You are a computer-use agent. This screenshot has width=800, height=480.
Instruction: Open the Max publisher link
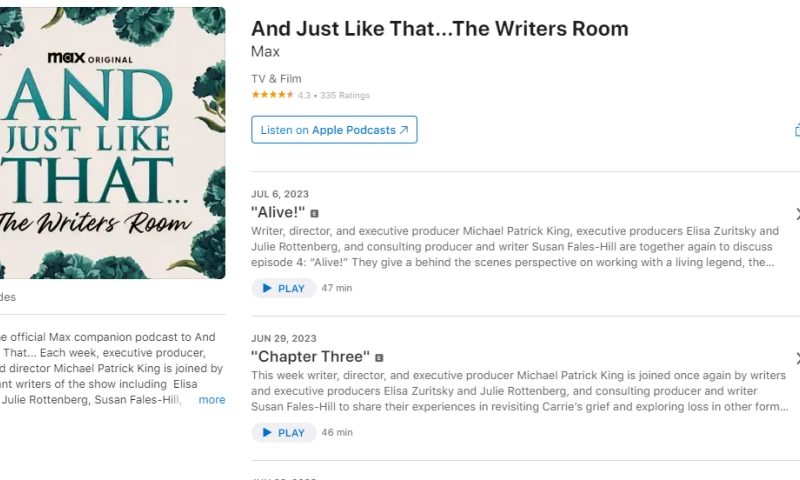(x=265, y=51)
